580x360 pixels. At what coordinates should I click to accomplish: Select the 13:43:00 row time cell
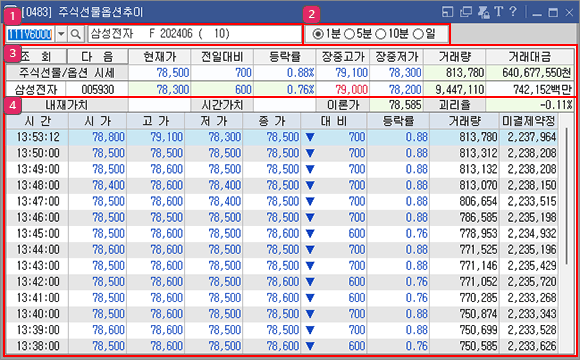tap(37, 266)
